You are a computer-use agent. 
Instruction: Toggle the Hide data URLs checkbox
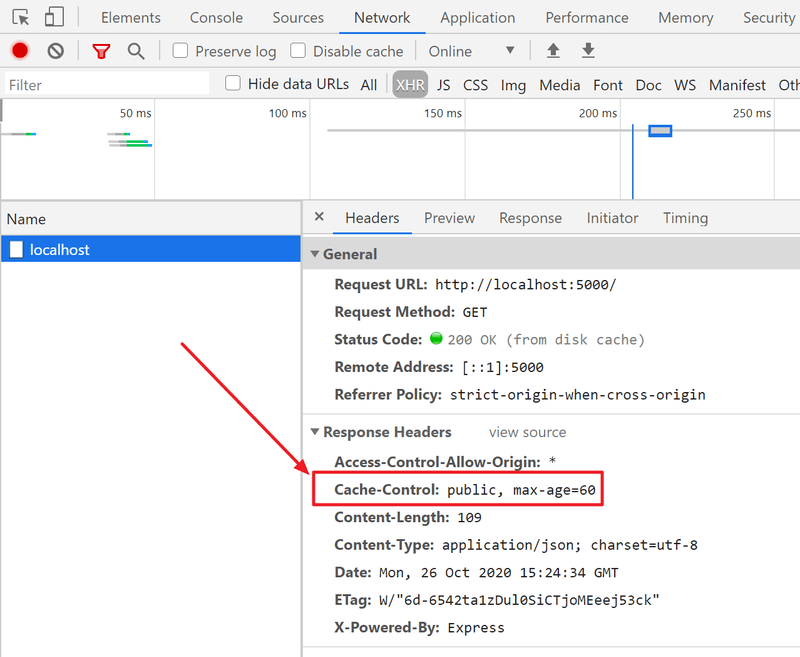232,84
